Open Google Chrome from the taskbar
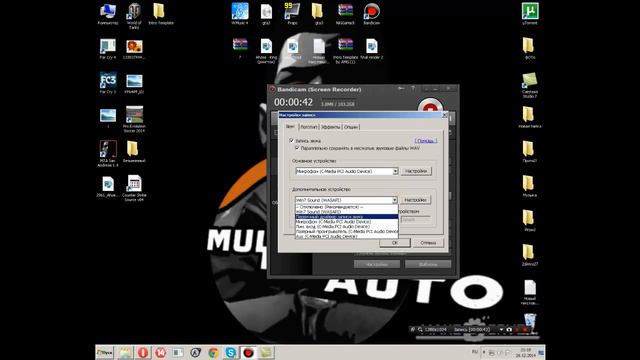The height and width of the screenshot is (360, 640). 213,352
